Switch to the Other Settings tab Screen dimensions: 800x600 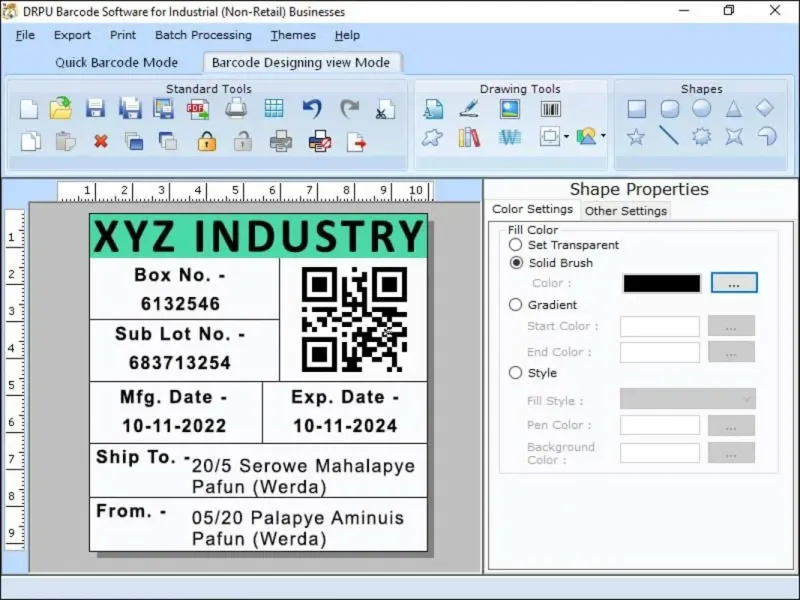(x=625, y=211)
